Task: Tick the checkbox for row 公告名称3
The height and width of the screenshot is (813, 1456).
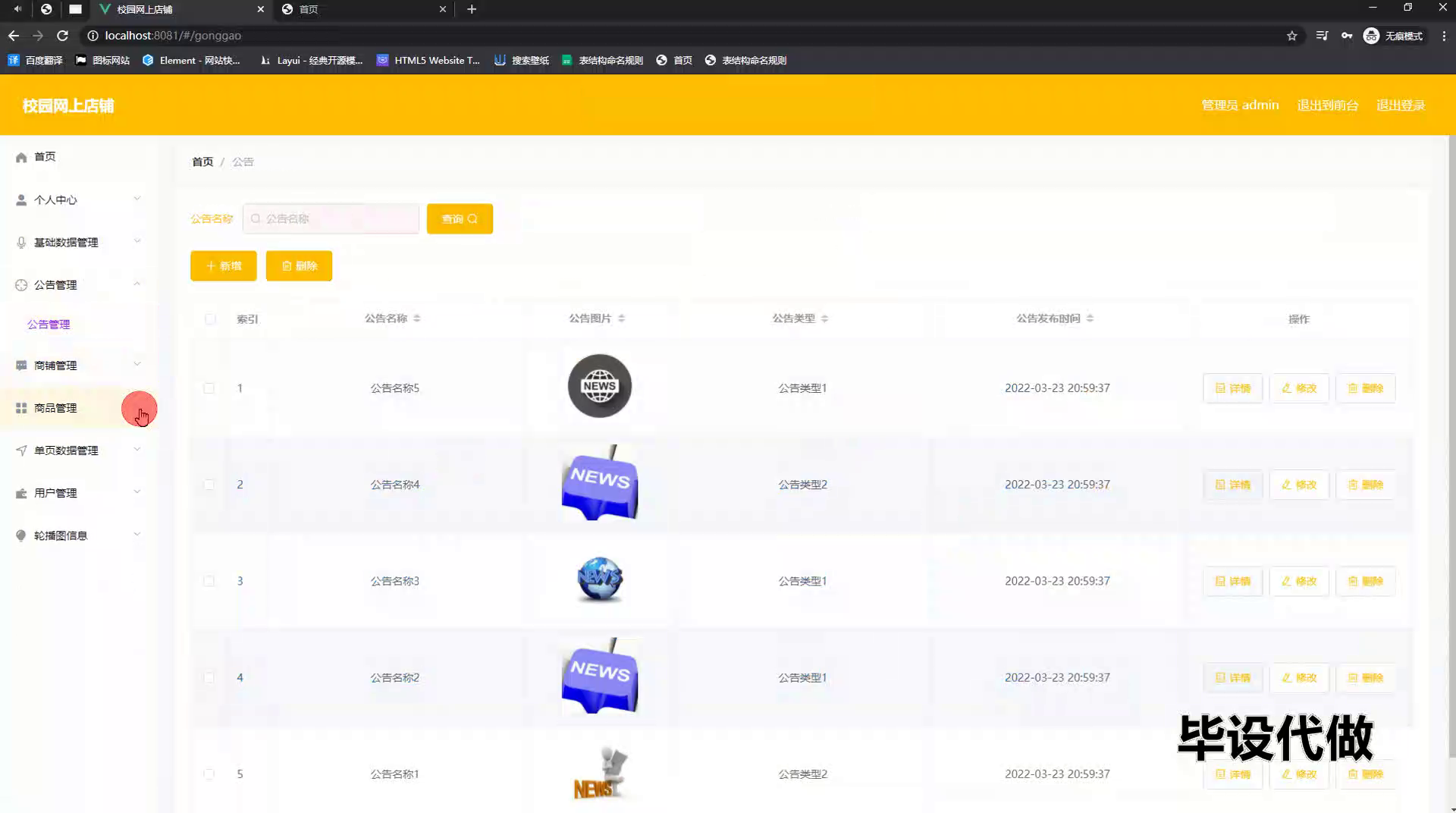Action: coord(209,581)
